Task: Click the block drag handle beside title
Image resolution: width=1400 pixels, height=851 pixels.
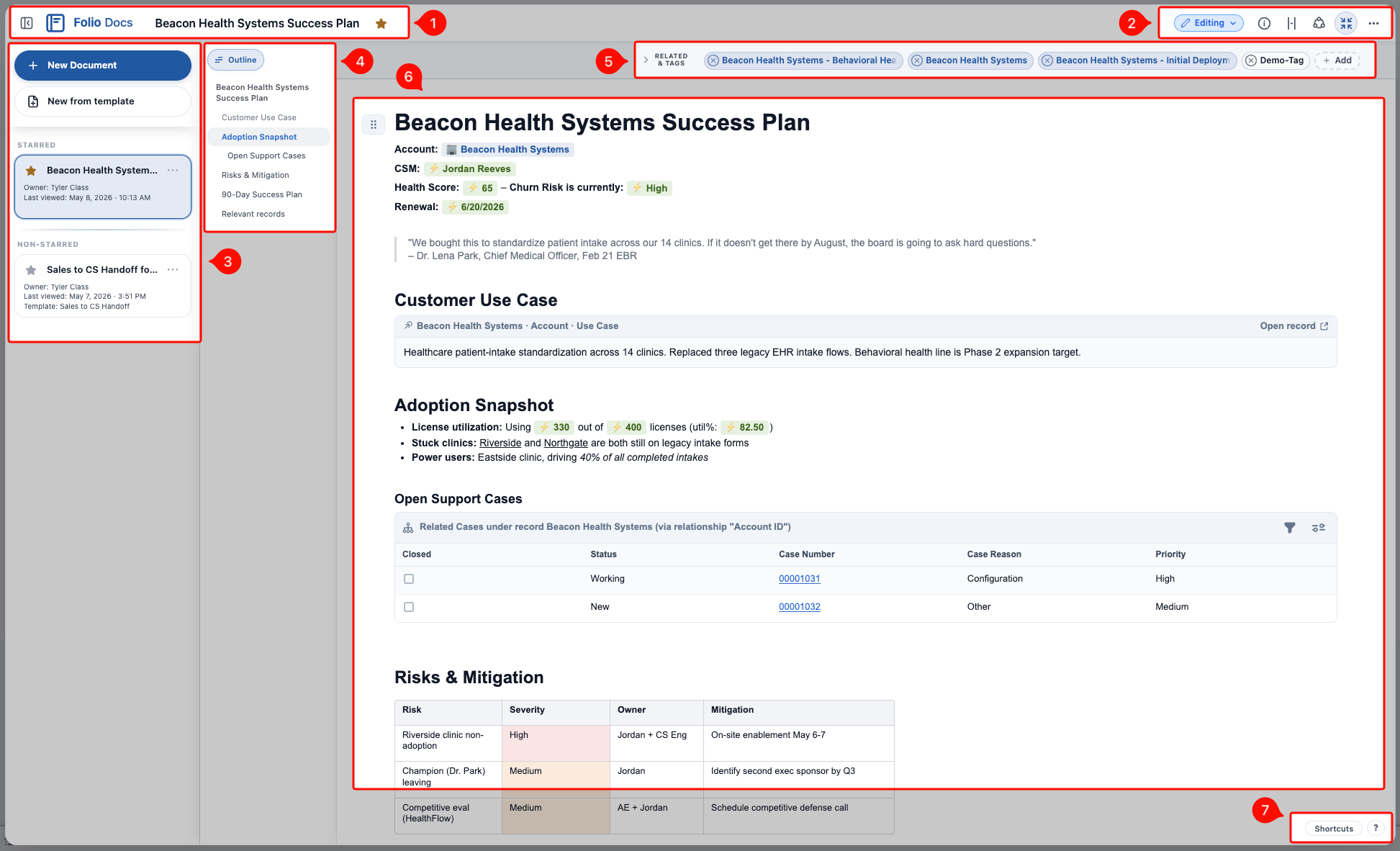Action: pyautogui.click(x=373, y=125)
